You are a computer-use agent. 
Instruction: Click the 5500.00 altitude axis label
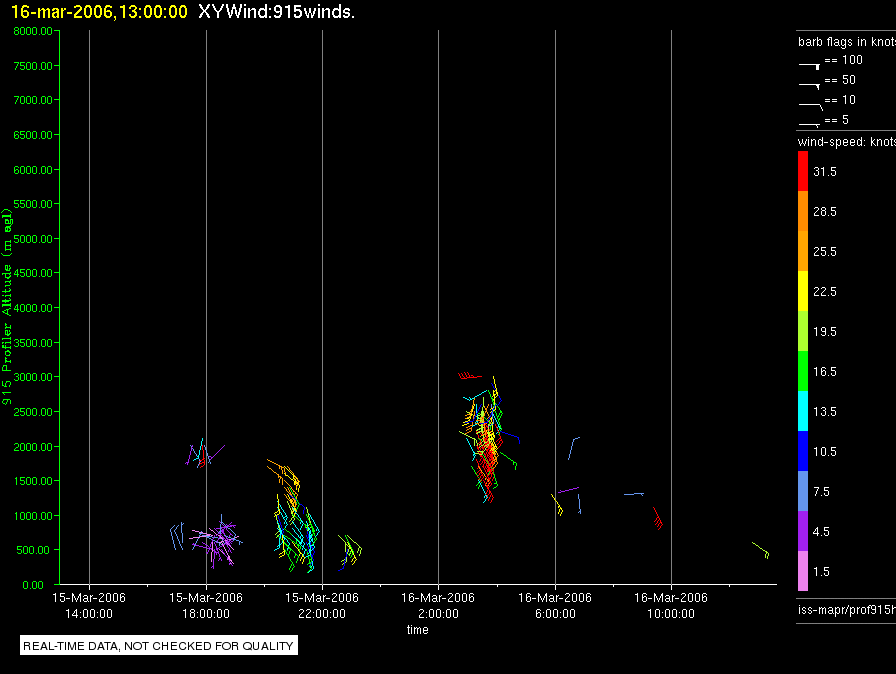coord(33,204)
